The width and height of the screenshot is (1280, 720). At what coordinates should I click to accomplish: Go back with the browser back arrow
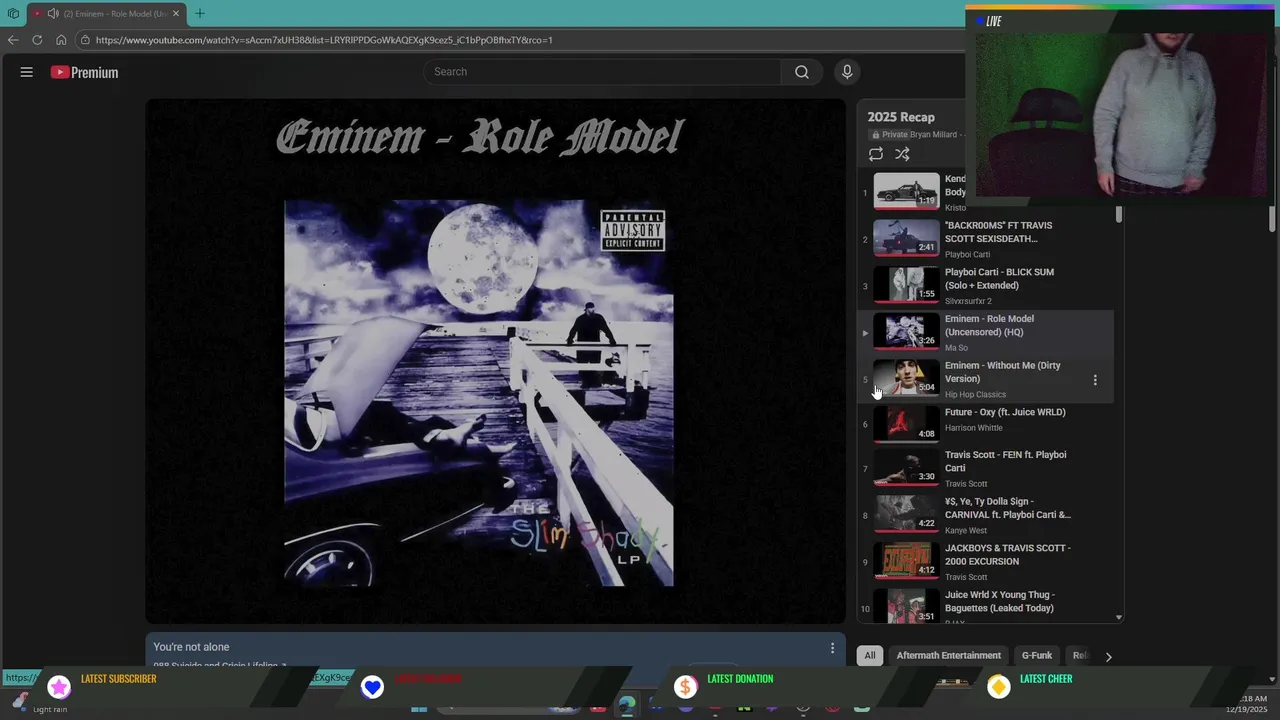click(x=13, y=40)
